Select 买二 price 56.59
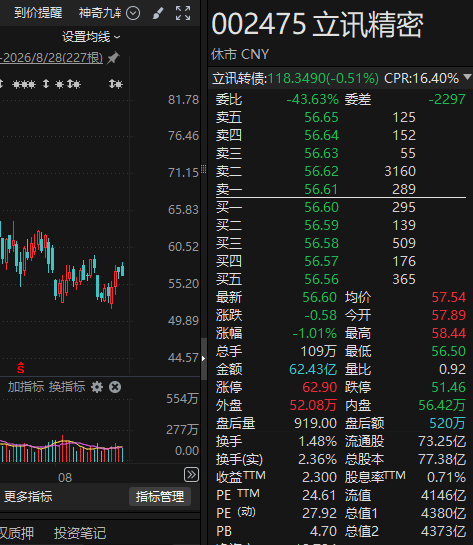 [x=321, y=225]
